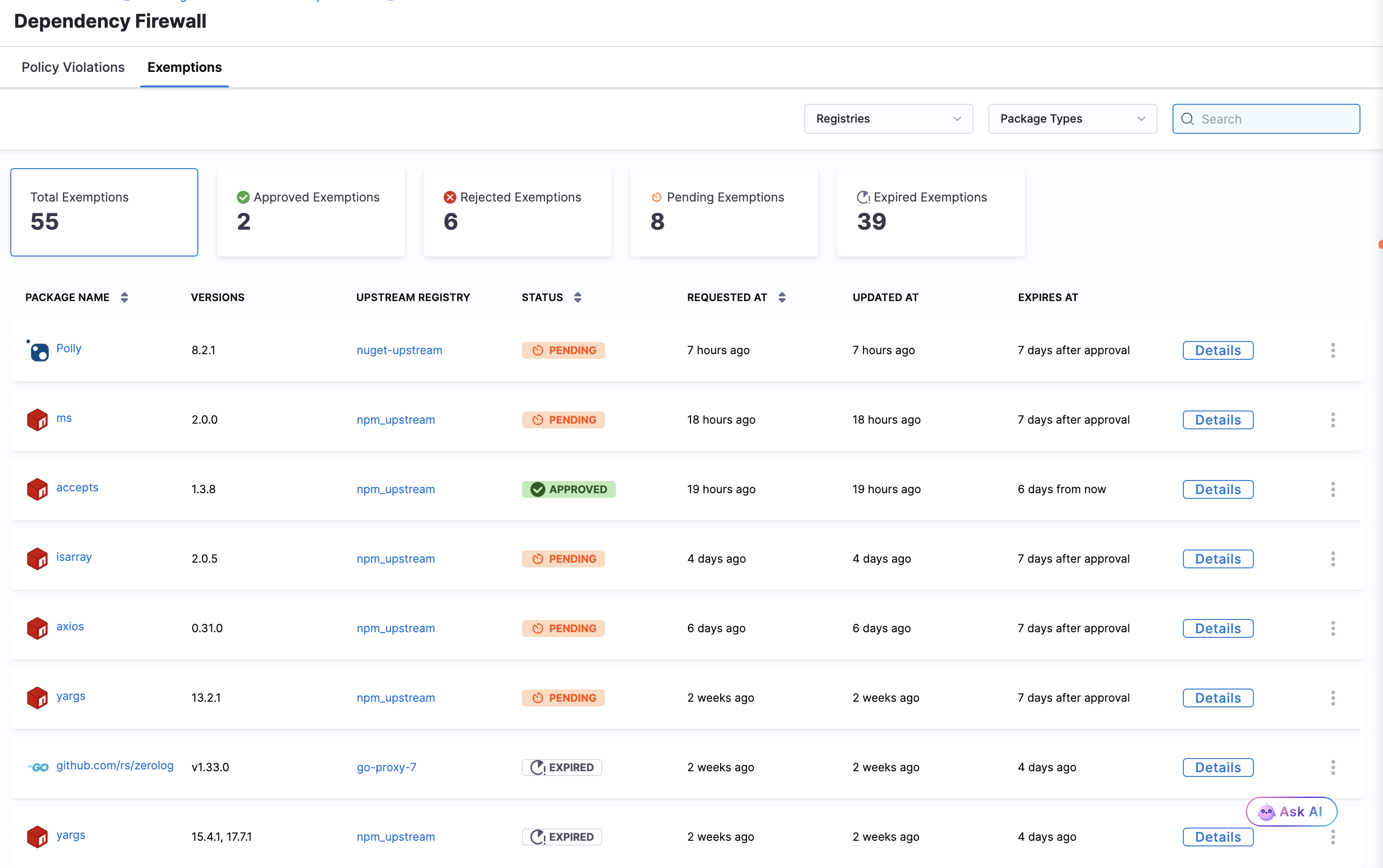Image resolution: width=1383 pixels, height=868 pixels.
Task: Click expired icon on Expired Exemptions card
Action: 863,197
